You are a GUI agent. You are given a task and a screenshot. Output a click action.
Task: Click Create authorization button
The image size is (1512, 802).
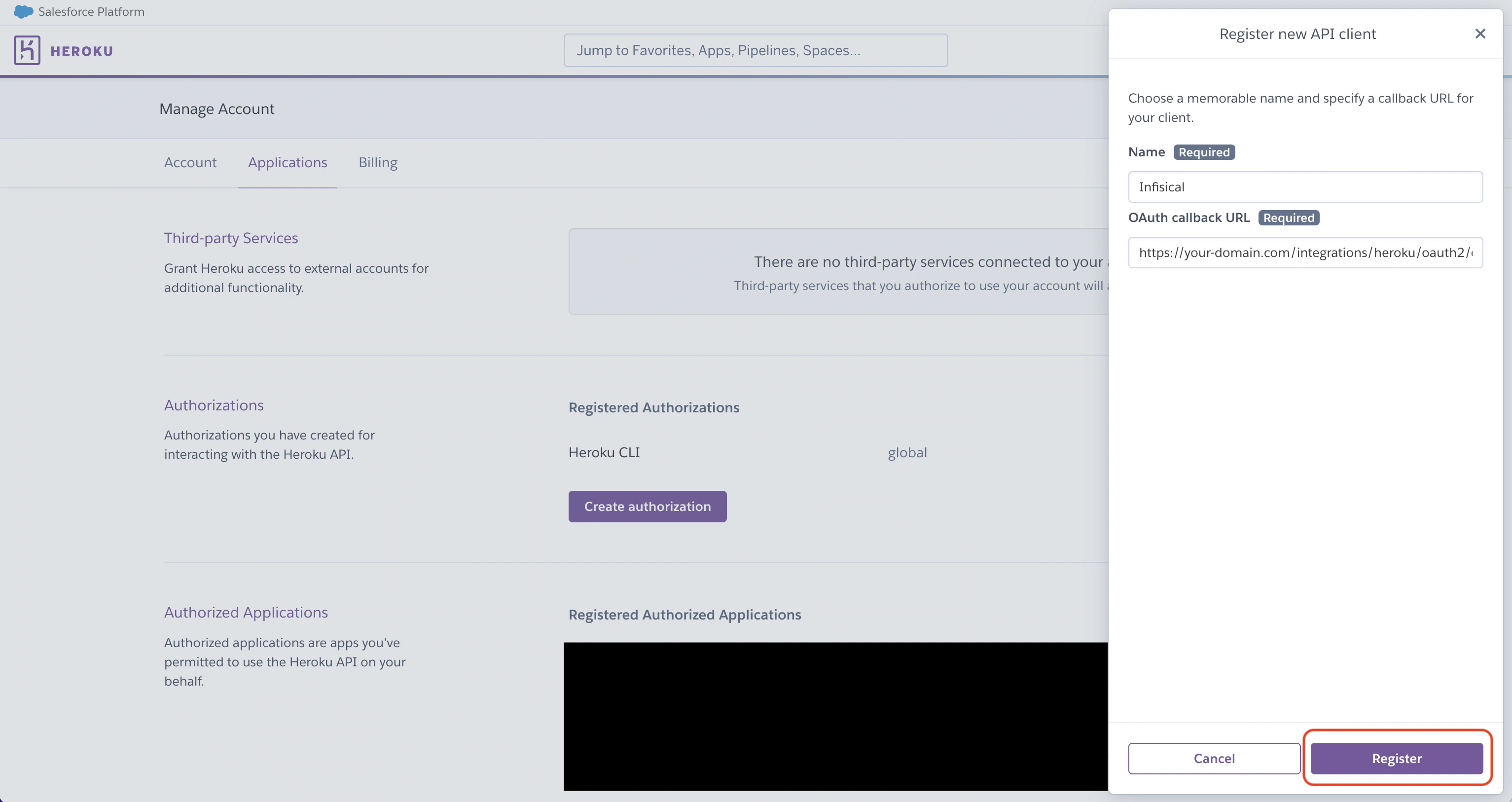point(648,506)
